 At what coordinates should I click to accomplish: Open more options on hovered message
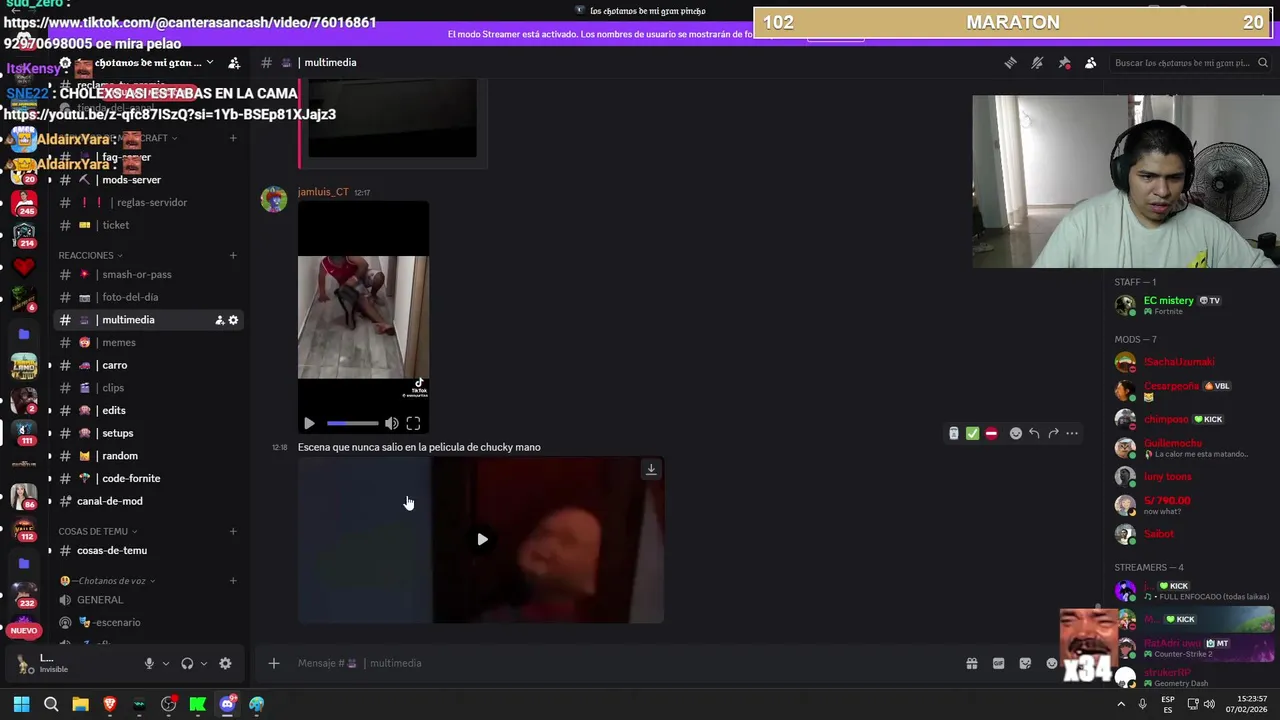point(1072,433)
